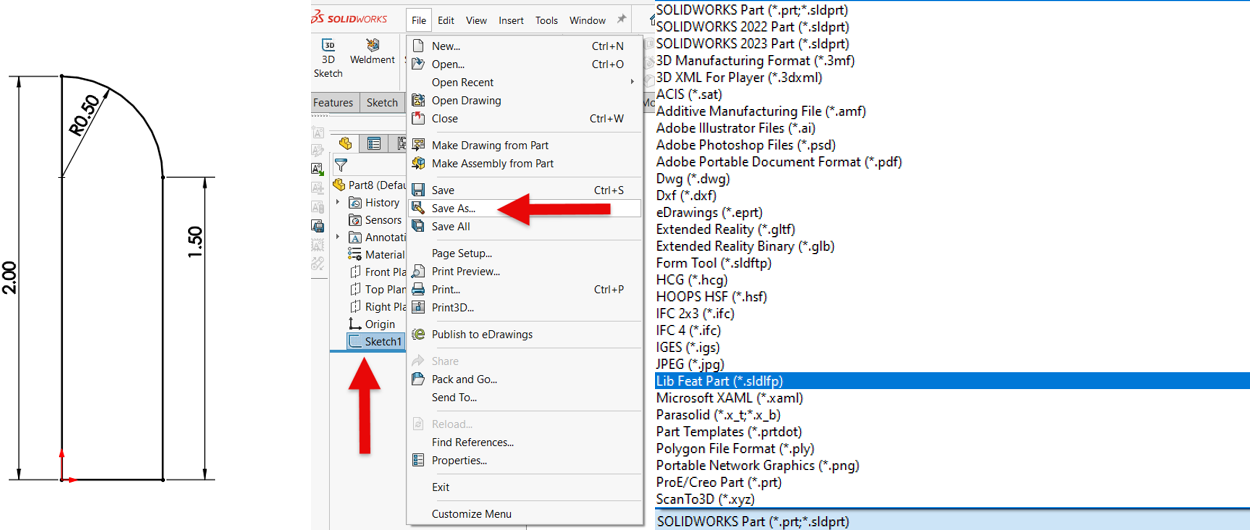Open the Insert menu
Viewport: 1252px width, 530px height.
[x=511, y=20]
